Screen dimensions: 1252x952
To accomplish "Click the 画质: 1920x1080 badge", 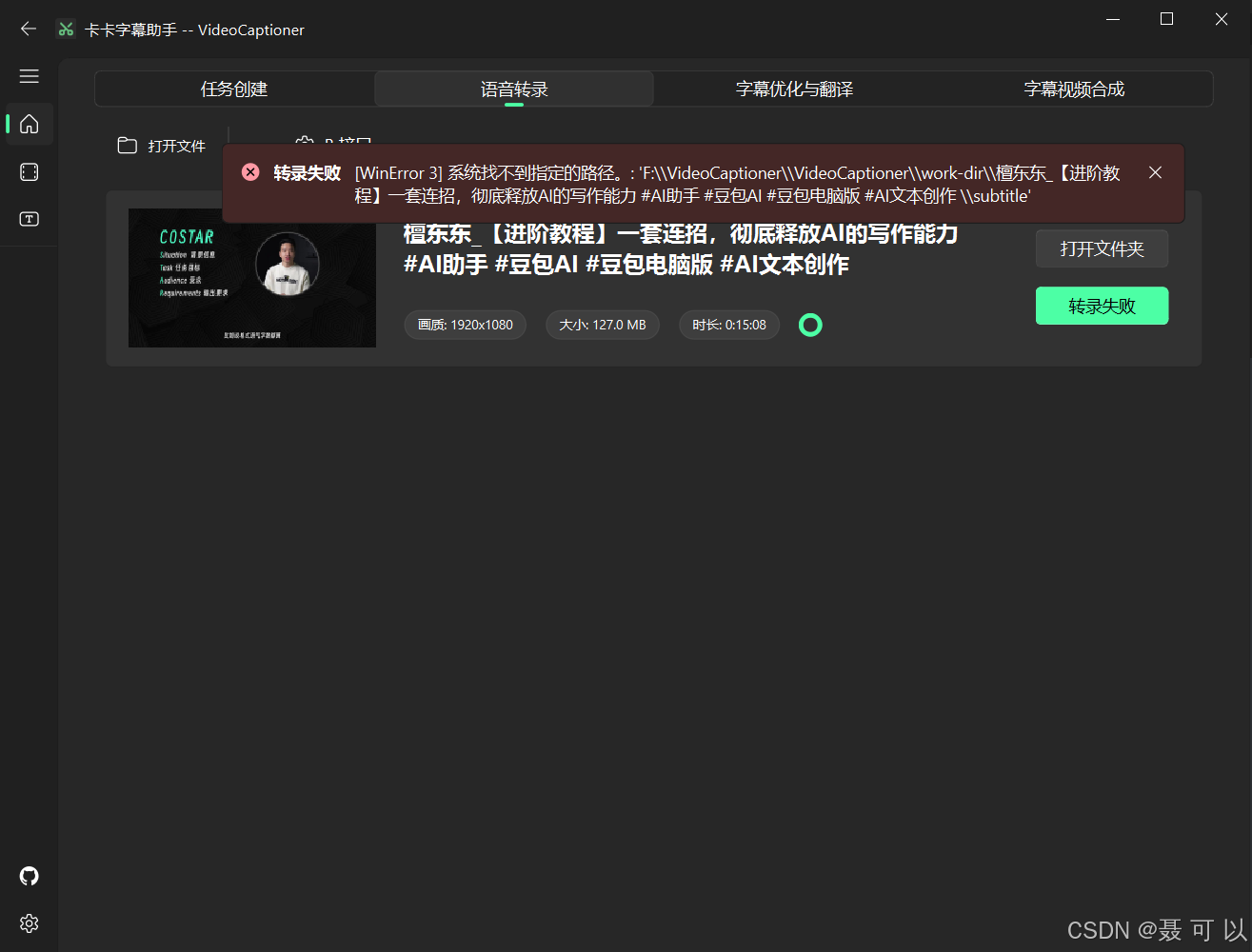I will pos(466,325).
